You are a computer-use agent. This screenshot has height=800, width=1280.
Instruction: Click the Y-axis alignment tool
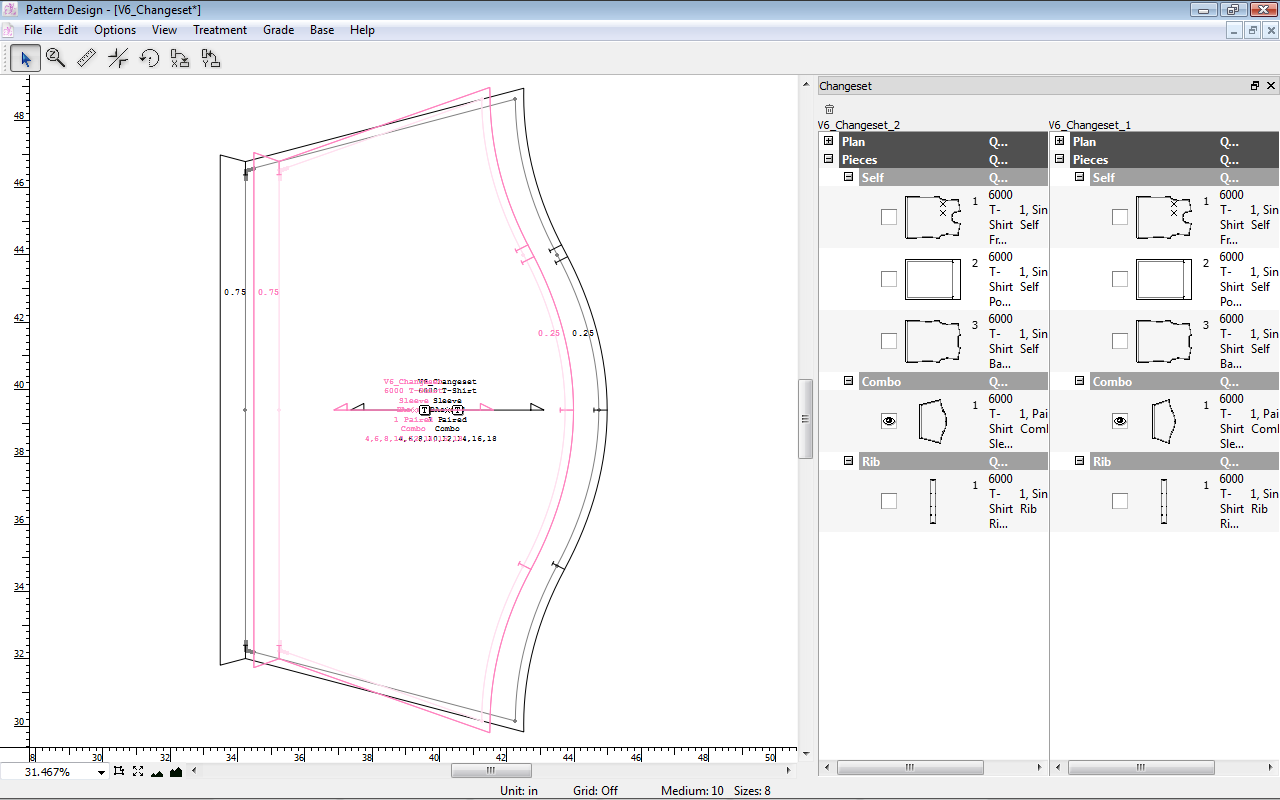point(210,59)
